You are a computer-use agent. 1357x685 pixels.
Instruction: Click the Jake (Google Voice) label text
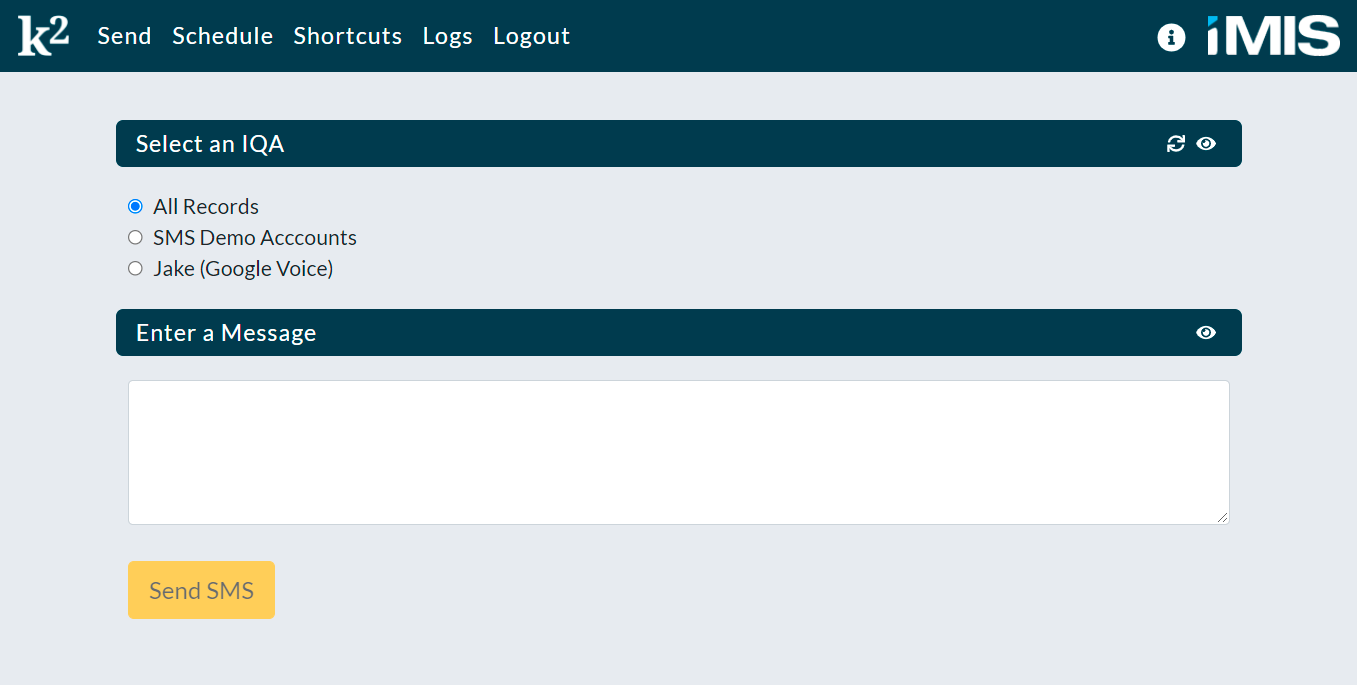[x=243, y=269]
